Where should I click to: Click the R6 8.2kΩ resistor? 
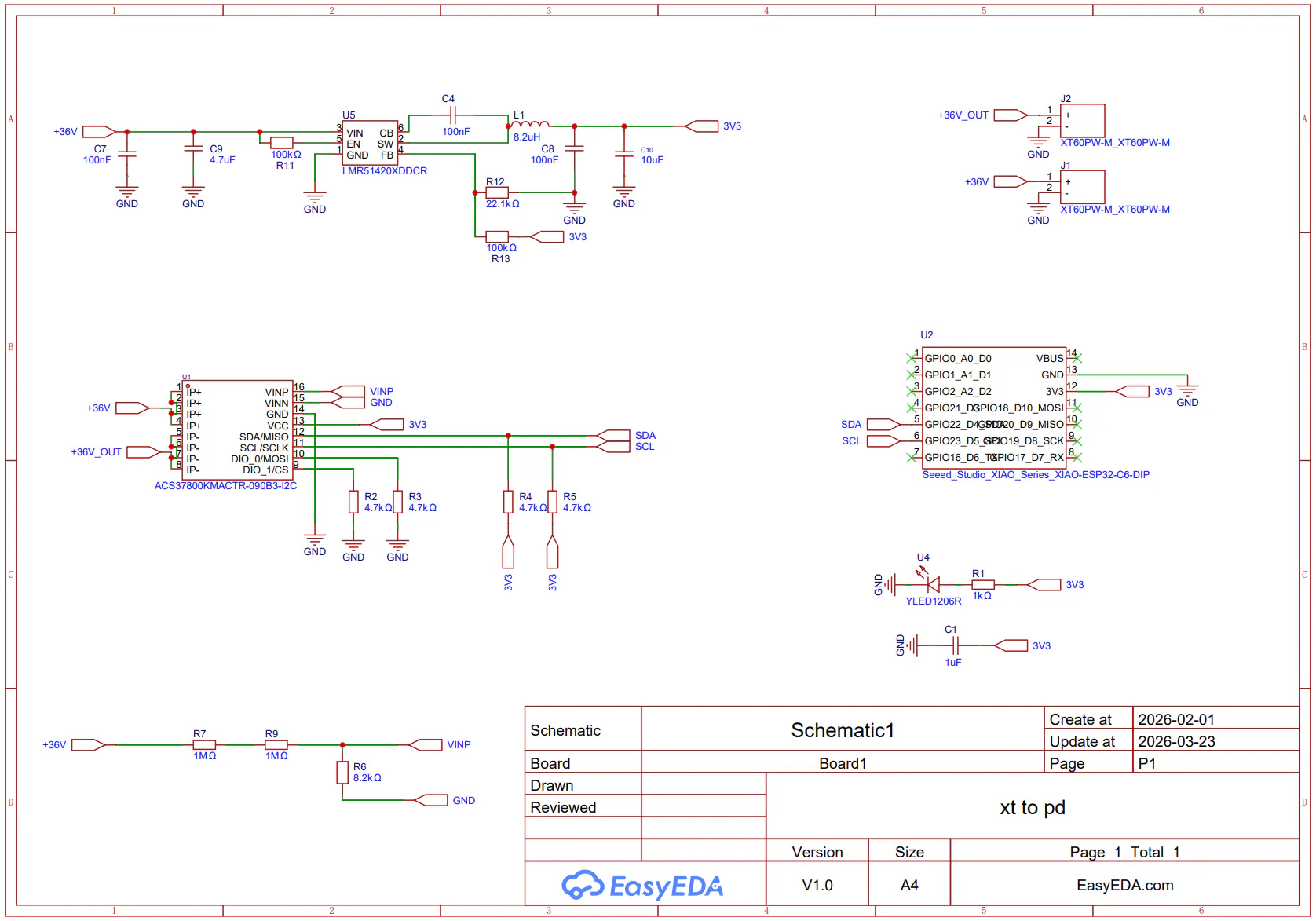(342, 773)
